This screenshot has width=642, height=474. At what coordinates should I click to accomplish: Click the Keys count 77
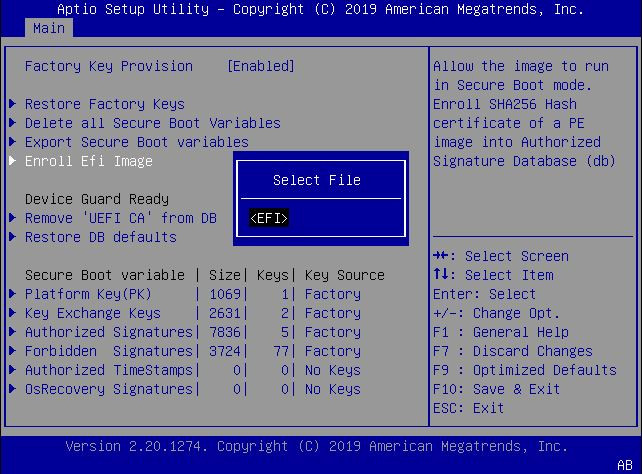[281, 351]
